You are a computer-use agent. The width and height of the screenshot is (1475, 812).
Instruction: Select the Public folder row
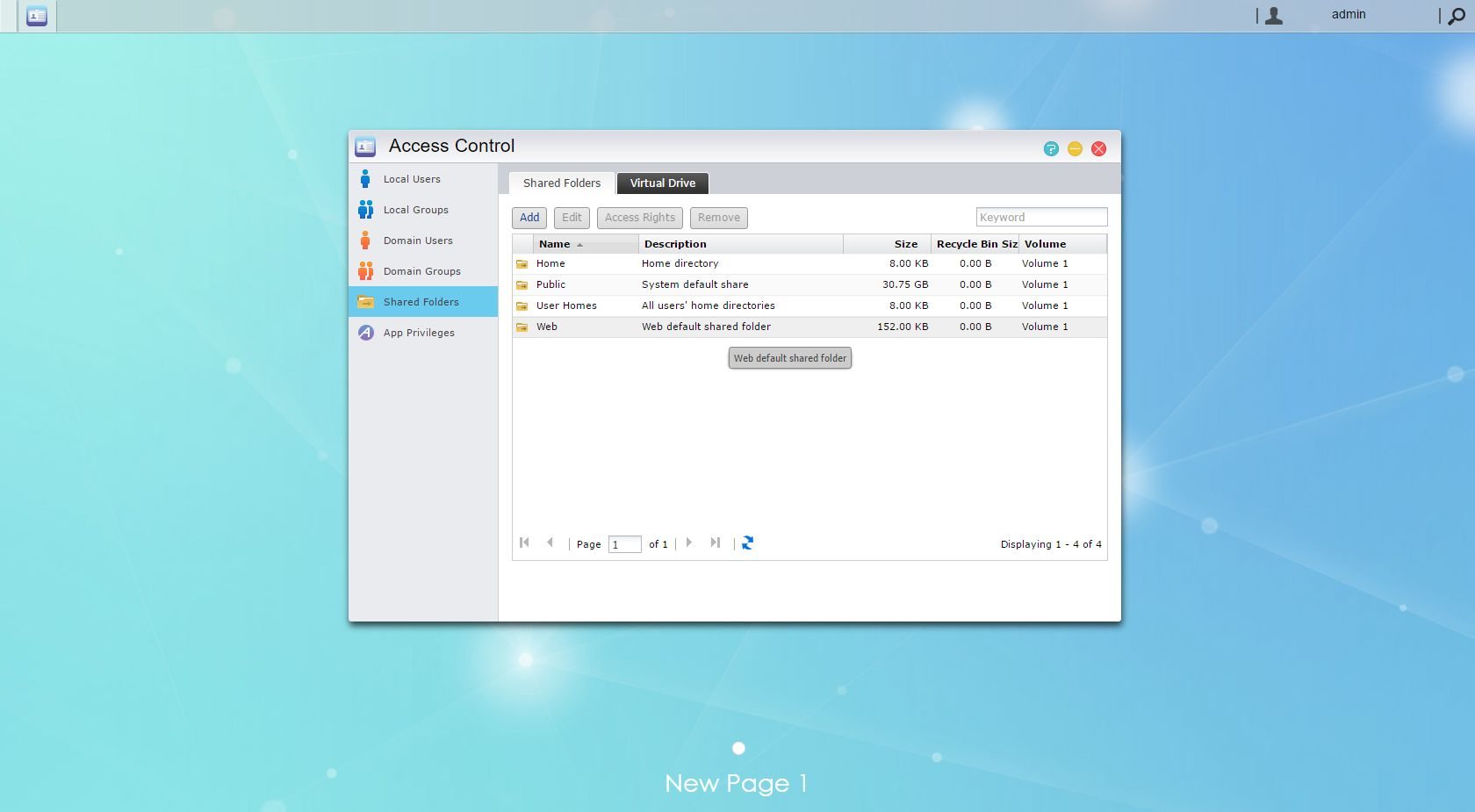click(809, 284)
